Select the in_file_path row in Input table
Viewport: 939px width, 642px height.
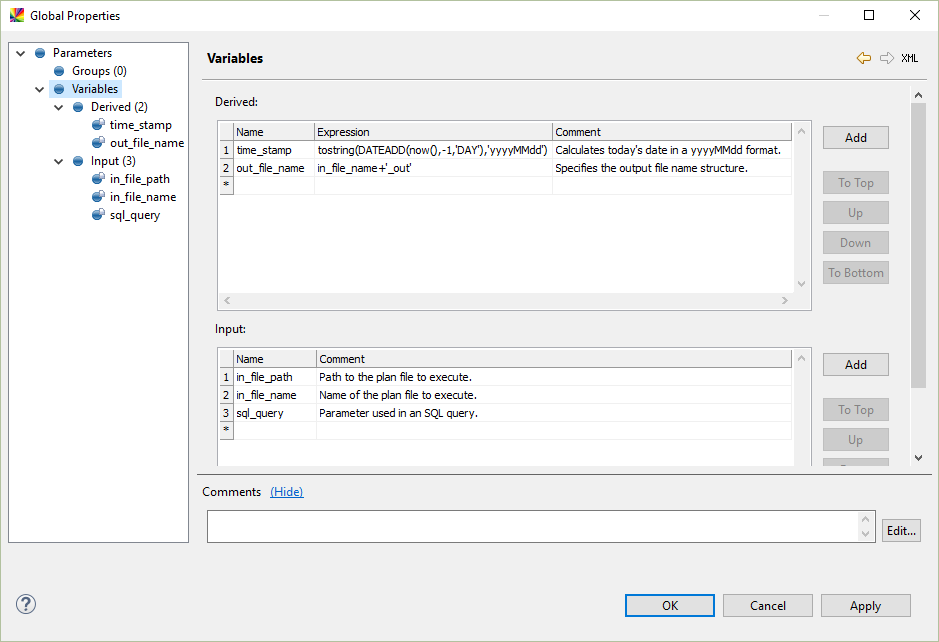click(264, 377)
